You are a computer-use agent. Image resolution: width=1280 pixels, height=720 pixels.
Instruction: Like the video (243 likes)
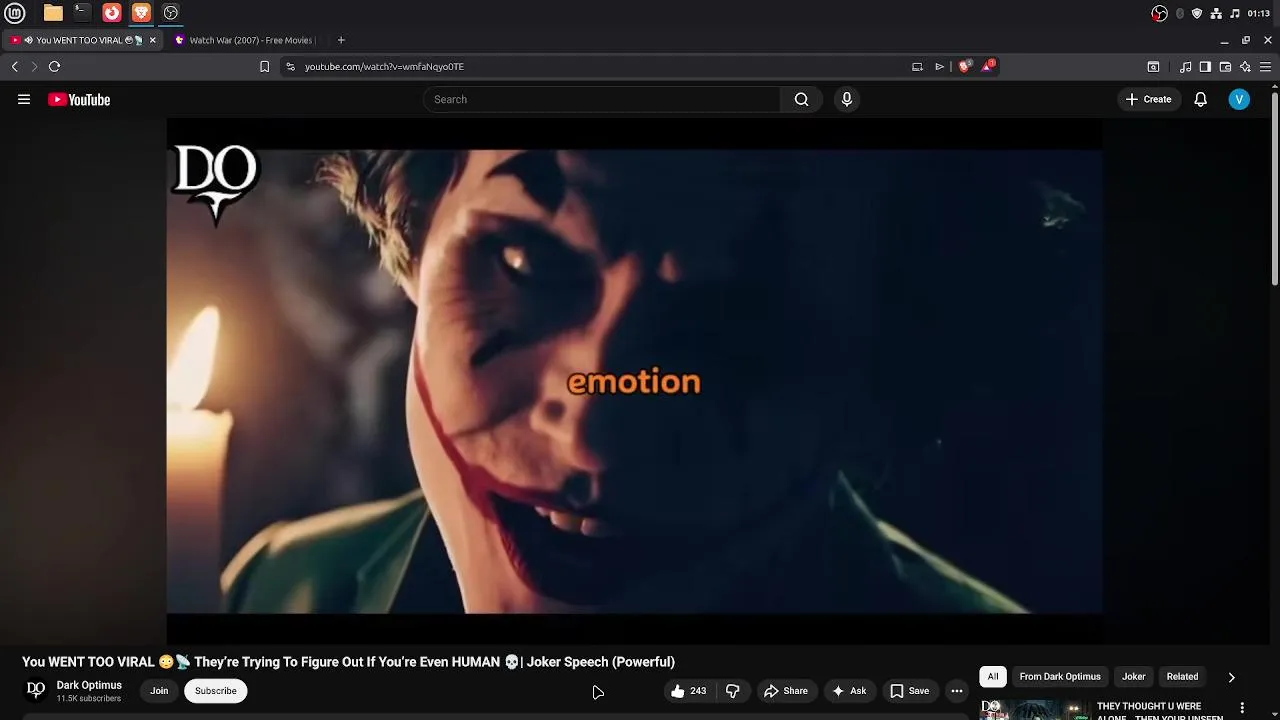[x=689, y=691]
